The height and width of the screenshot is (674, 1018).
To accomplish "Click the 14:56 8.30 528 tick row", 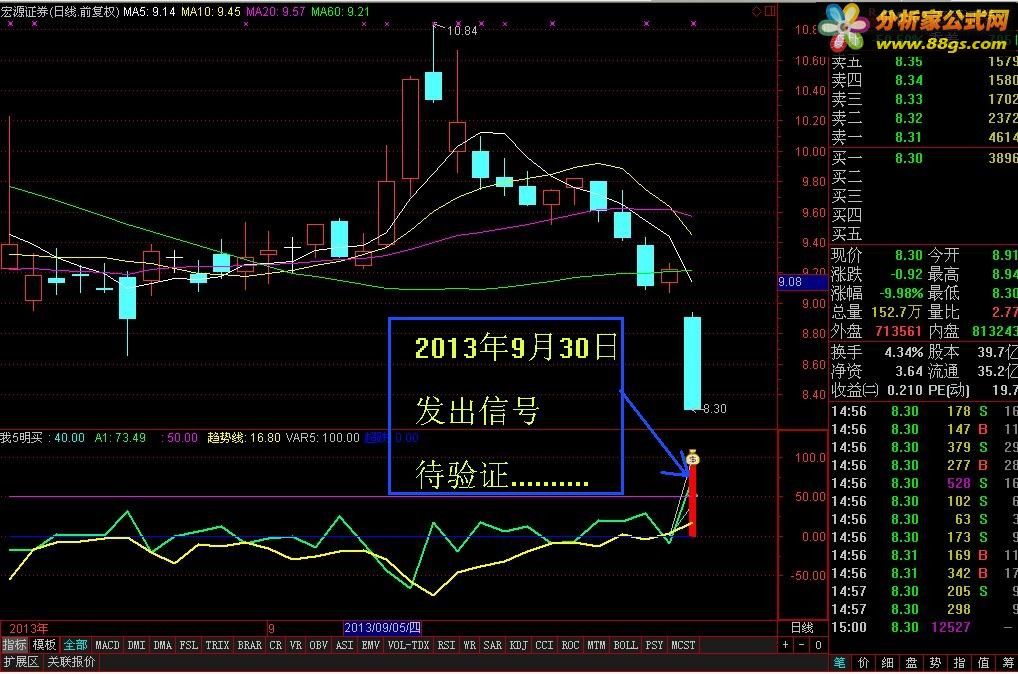I will pos(924,483).
